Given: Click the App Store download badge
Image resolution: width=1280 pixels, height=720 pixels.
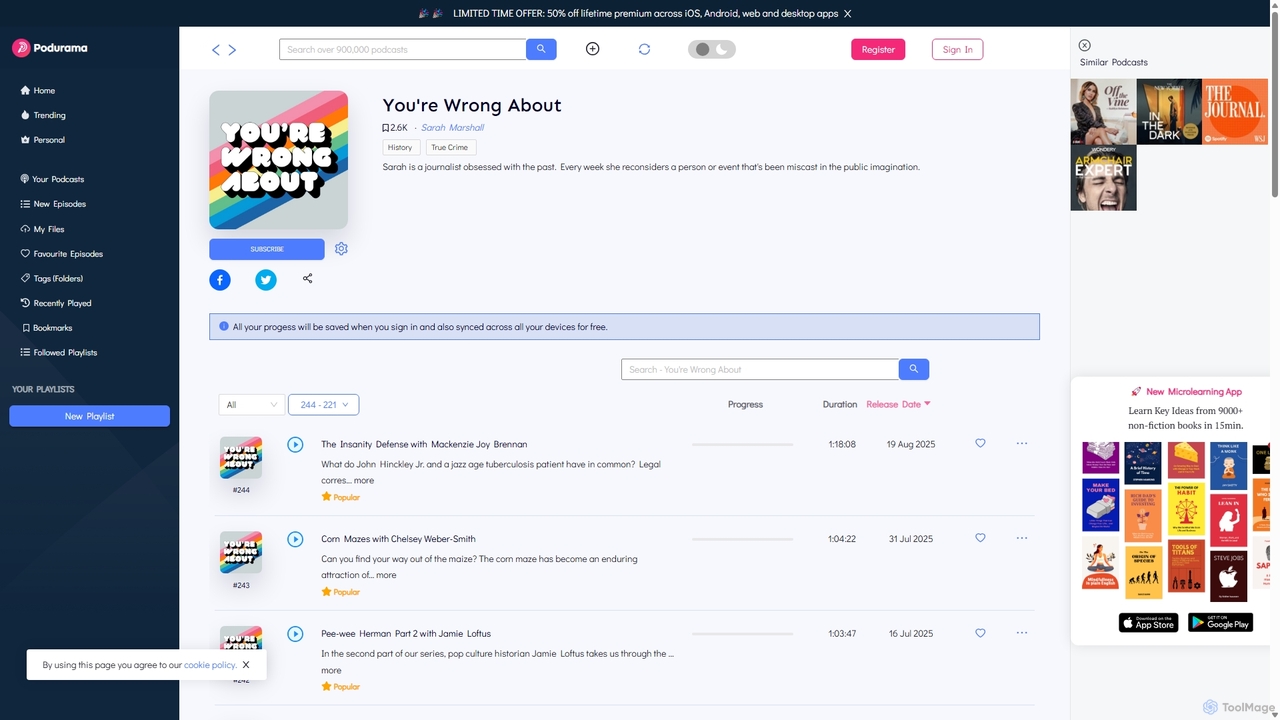Looking at the screenshot, I should point(1148,623).
